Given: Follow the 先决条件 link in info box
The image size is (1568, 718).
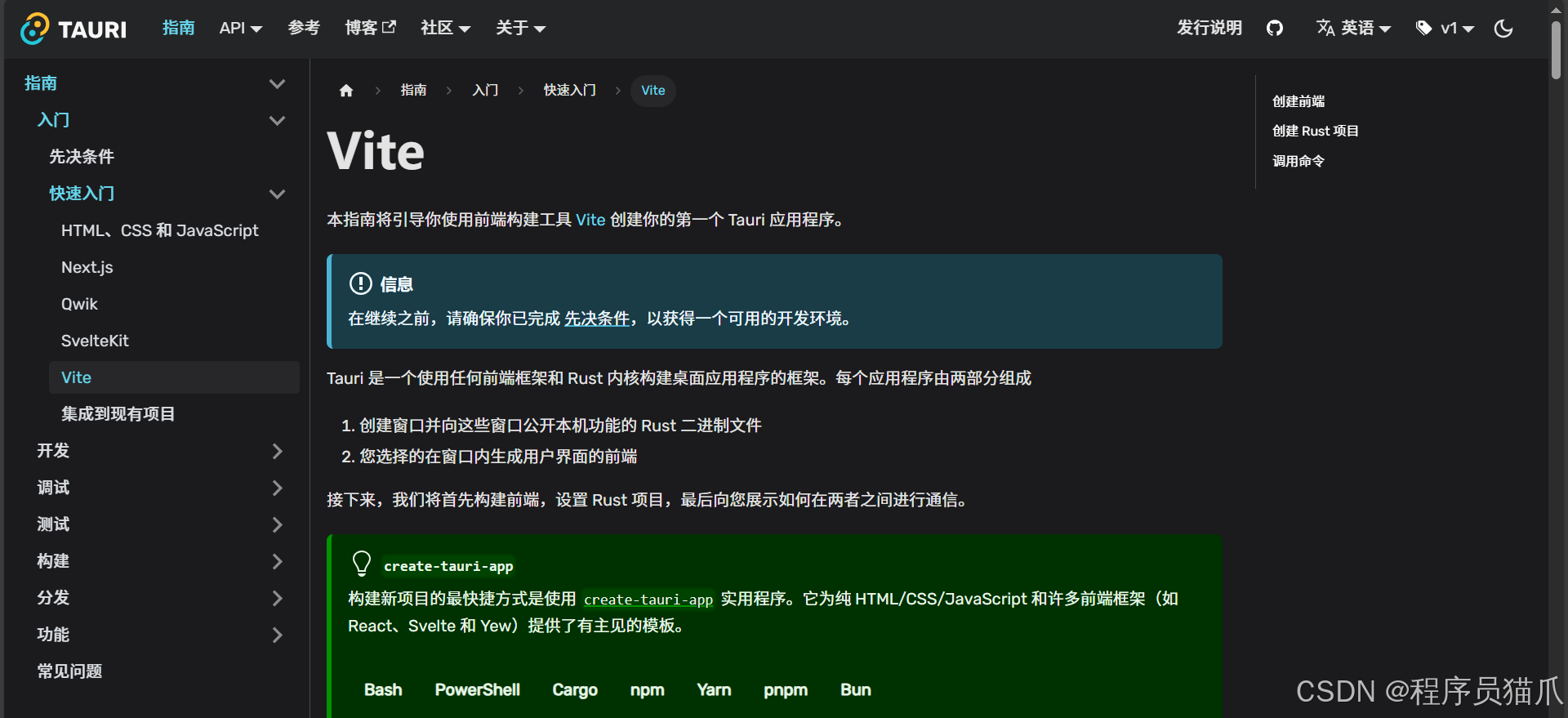Looking at the screenshot, I should pyautogui.click(x=597, y=319).
